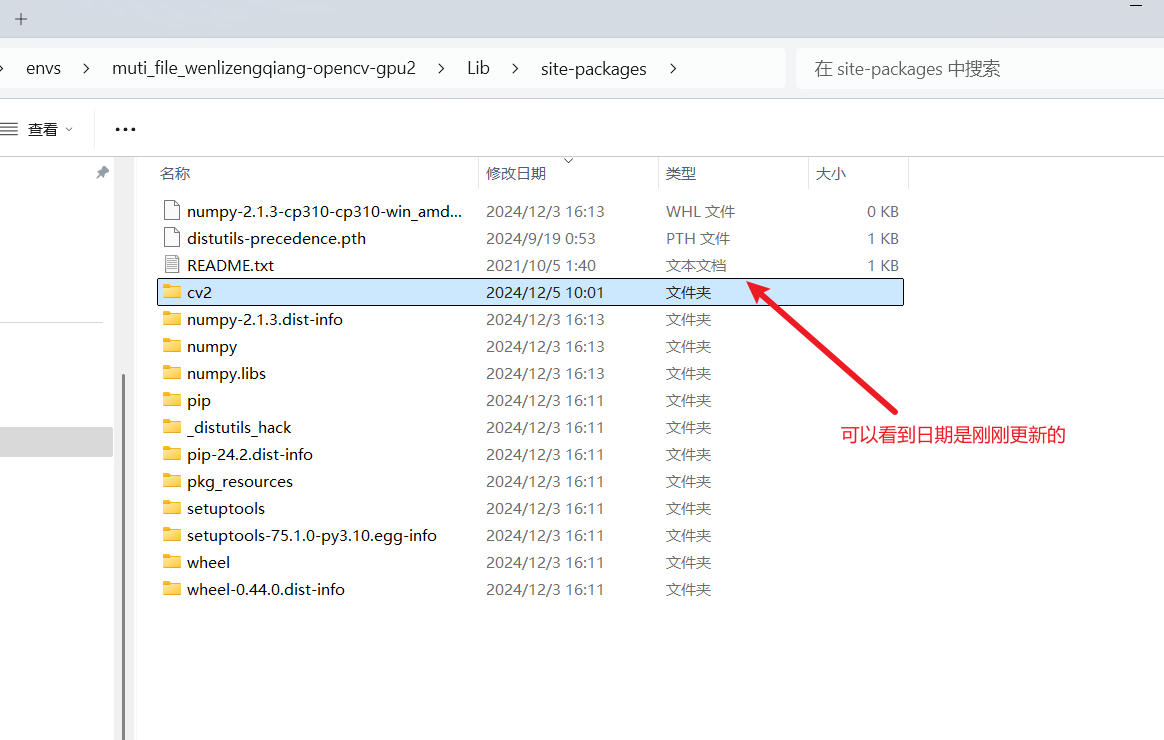
Task: Click the wheel folder icon
Action: click(x=172, y=562)
